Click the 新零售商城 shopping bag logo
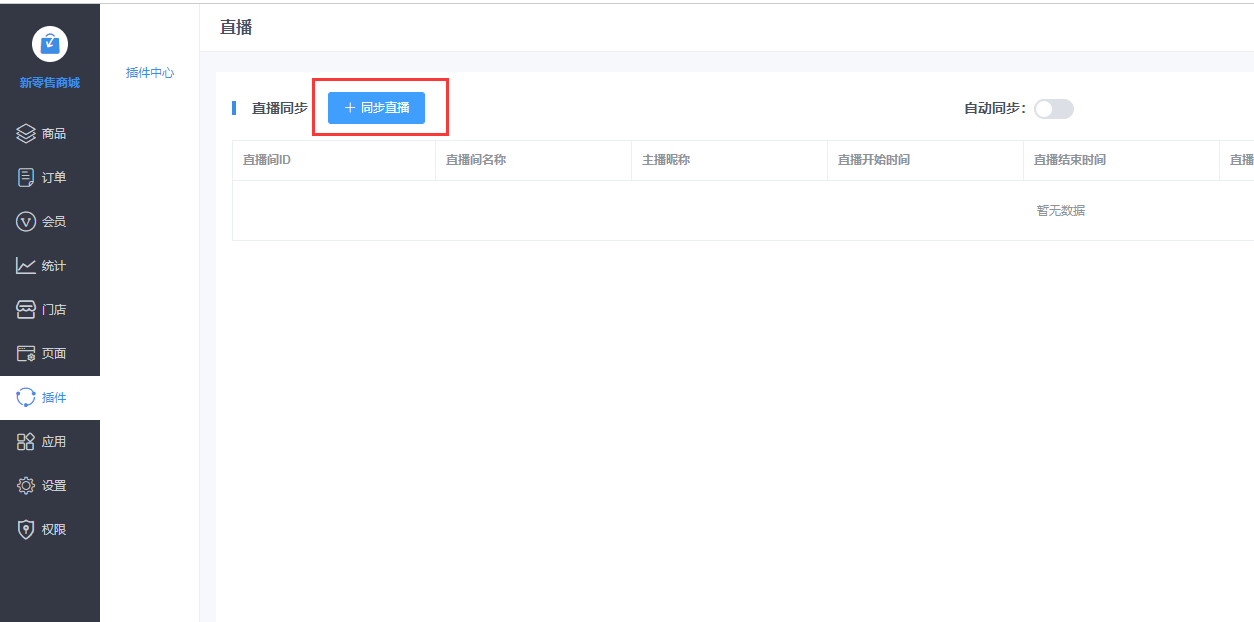Viewport: 1254px width, 622px height. pyautogui.click(x=50, y=43)
